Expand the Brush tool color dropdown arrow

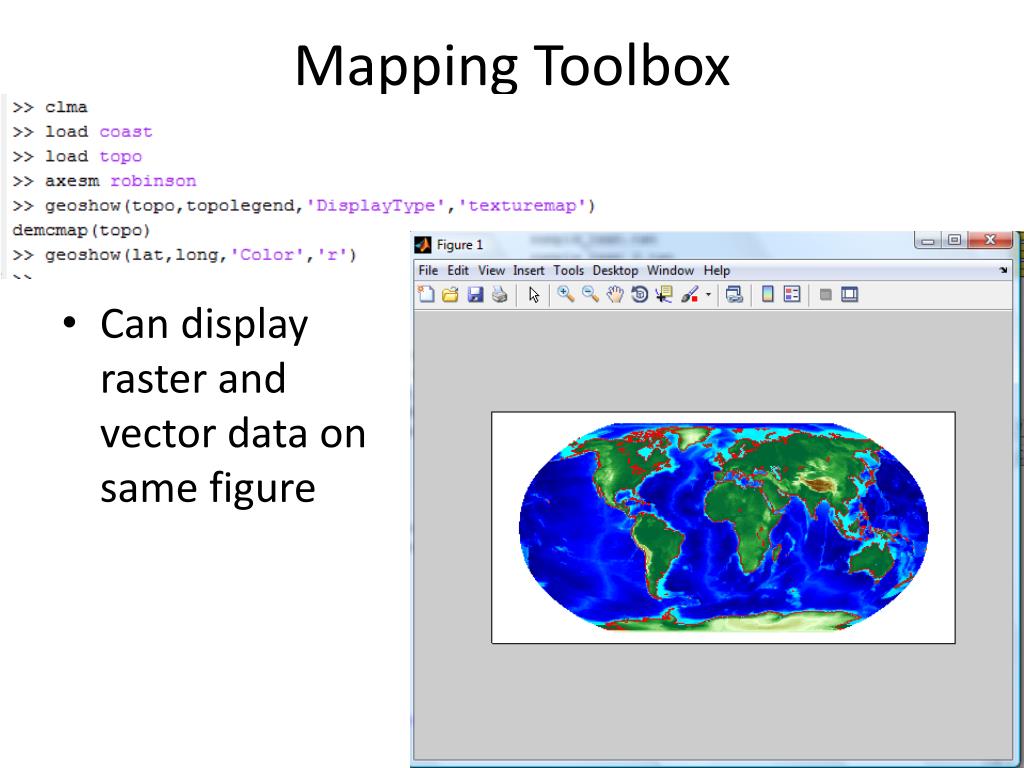click(708, 295)
